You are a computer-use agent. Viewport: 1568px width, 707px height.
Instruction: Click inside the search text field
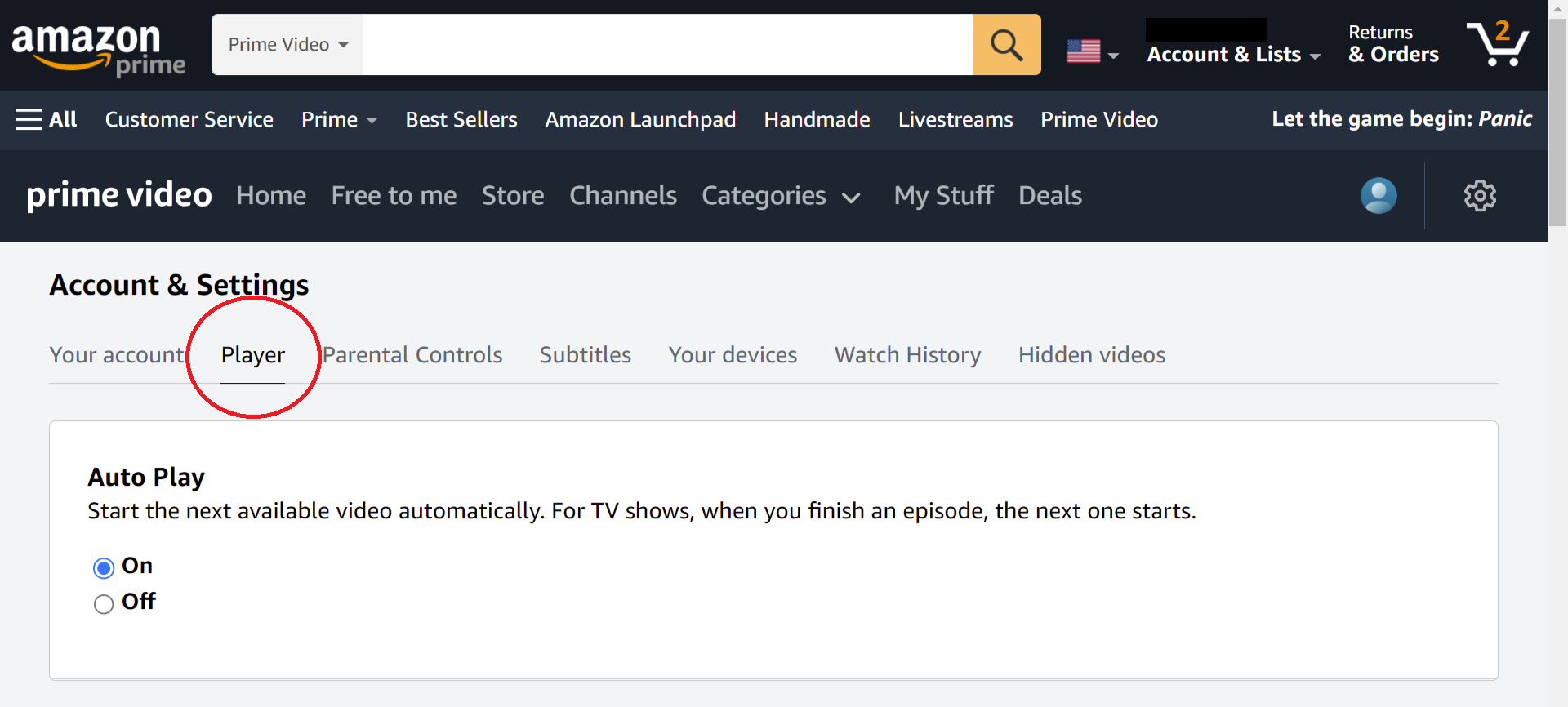click(668, 45)
